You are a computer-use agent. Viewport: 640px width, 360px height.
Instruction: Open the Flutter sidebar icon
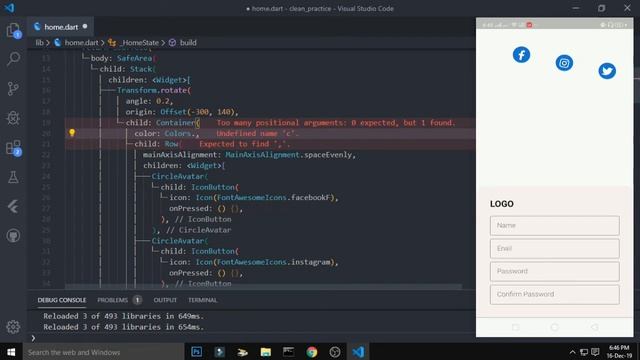click(x=13, y=207)
